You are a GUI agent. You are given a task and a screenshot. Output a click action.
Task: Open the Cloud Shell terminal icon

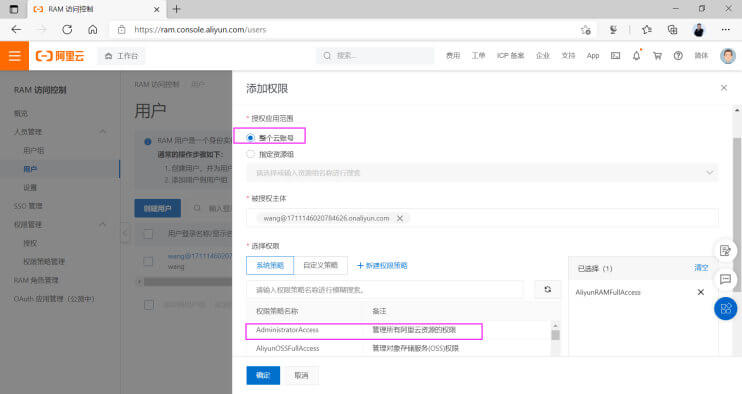[x=615, y=56]
